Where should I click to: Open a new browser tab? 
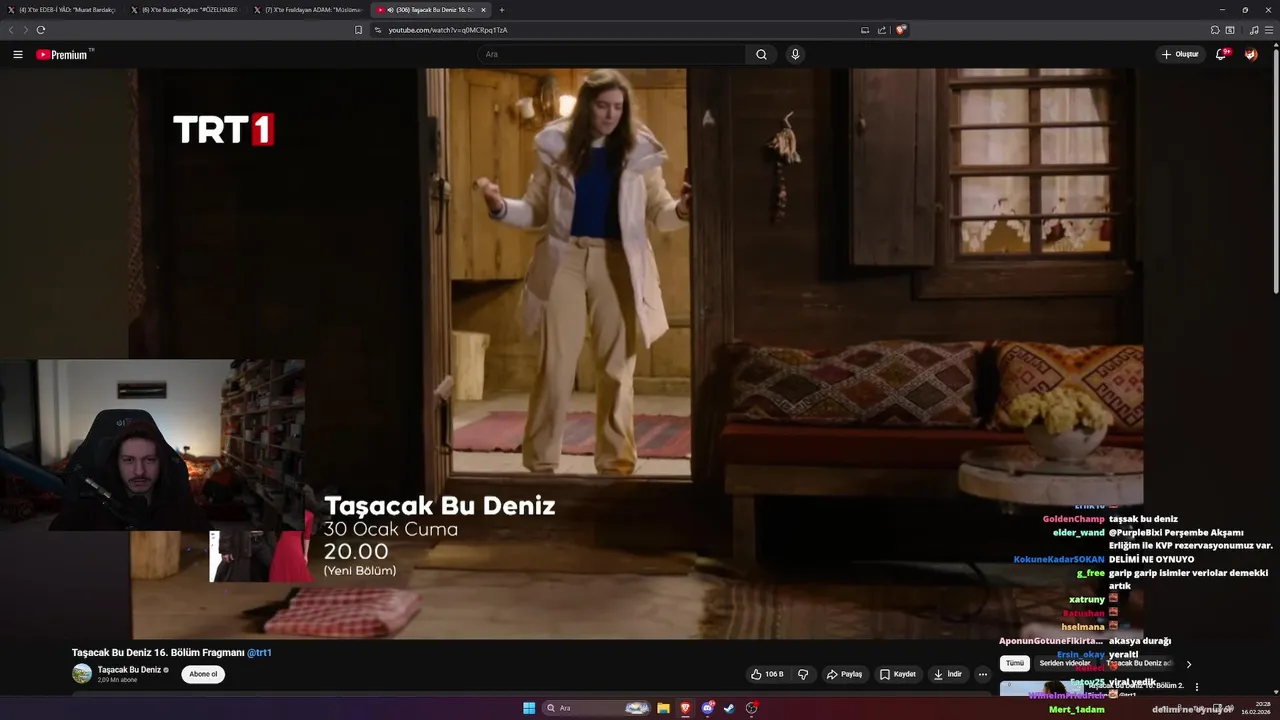coord(502,9)
